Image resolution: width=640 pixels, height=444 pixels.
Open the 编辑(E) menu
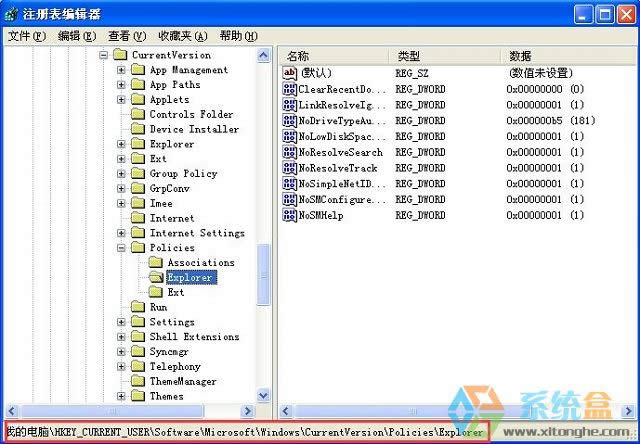[77, 36]
